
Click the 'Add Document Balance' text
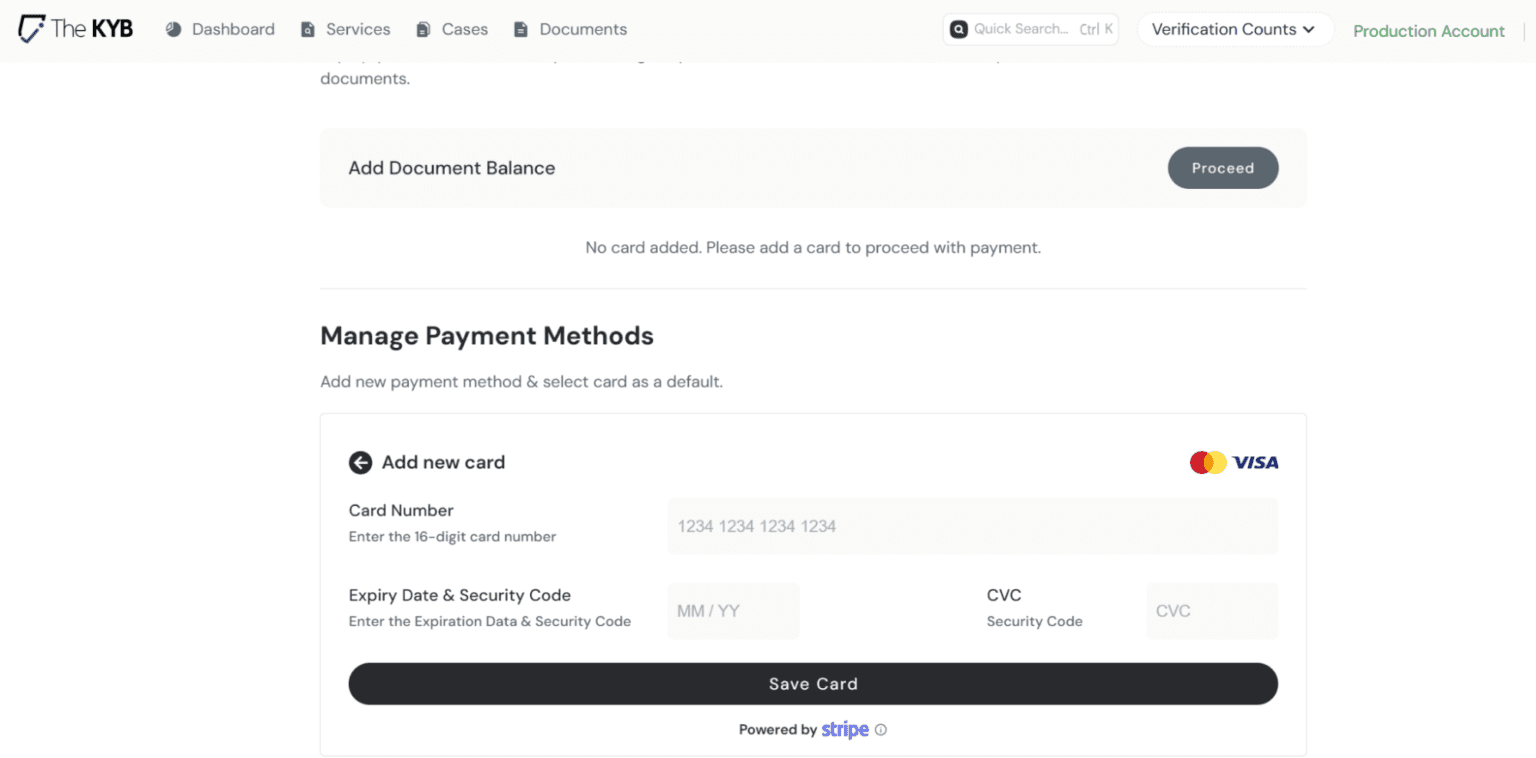tap(452, 168)
